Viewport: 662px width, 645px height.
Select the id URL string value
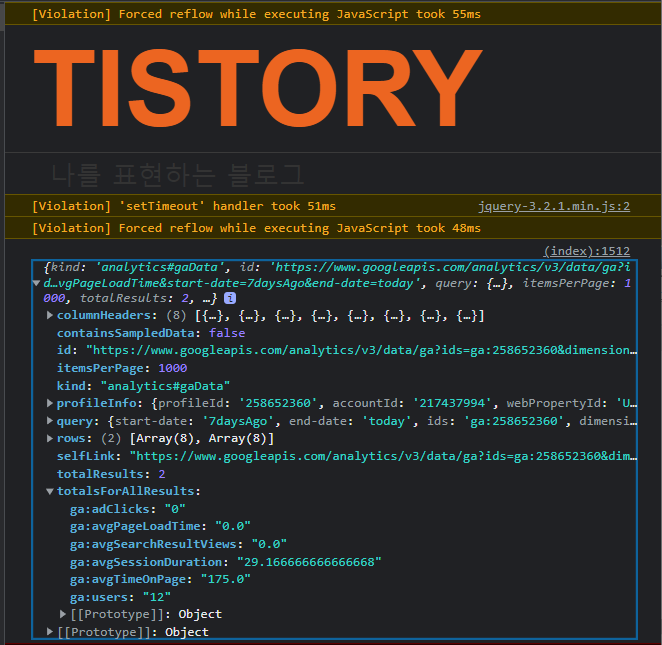pyautogui.click(x=361, y=350)
